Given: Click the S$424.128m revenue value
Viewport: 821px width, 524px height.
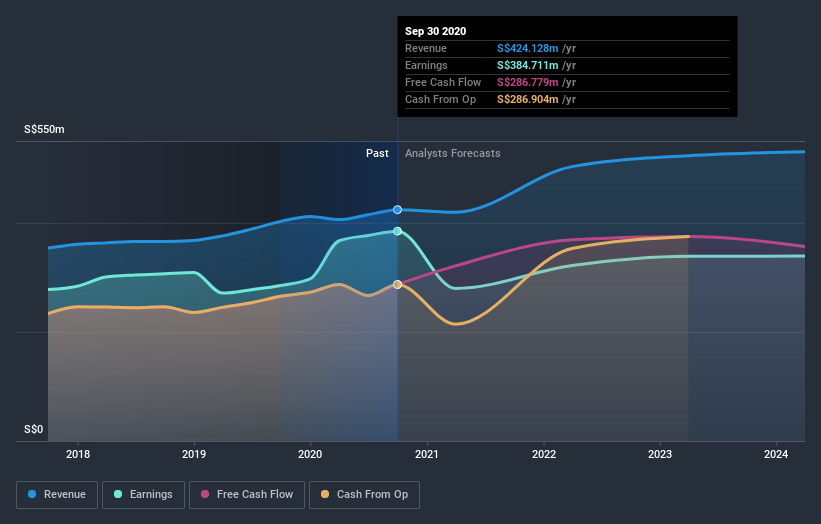Looking at the screenshot, I should coord(528,48).
